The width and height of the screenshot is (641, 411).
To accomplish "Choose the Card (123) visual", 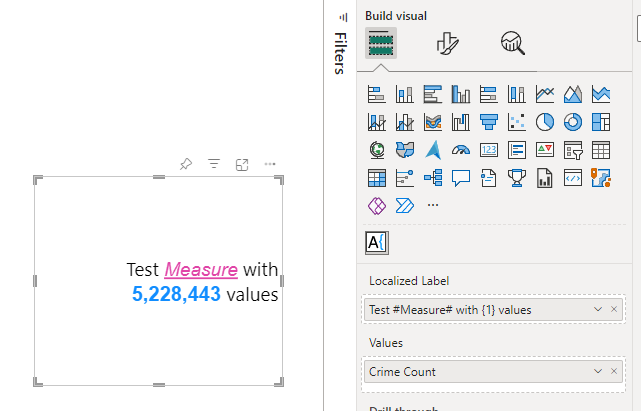I will [489, 150].
